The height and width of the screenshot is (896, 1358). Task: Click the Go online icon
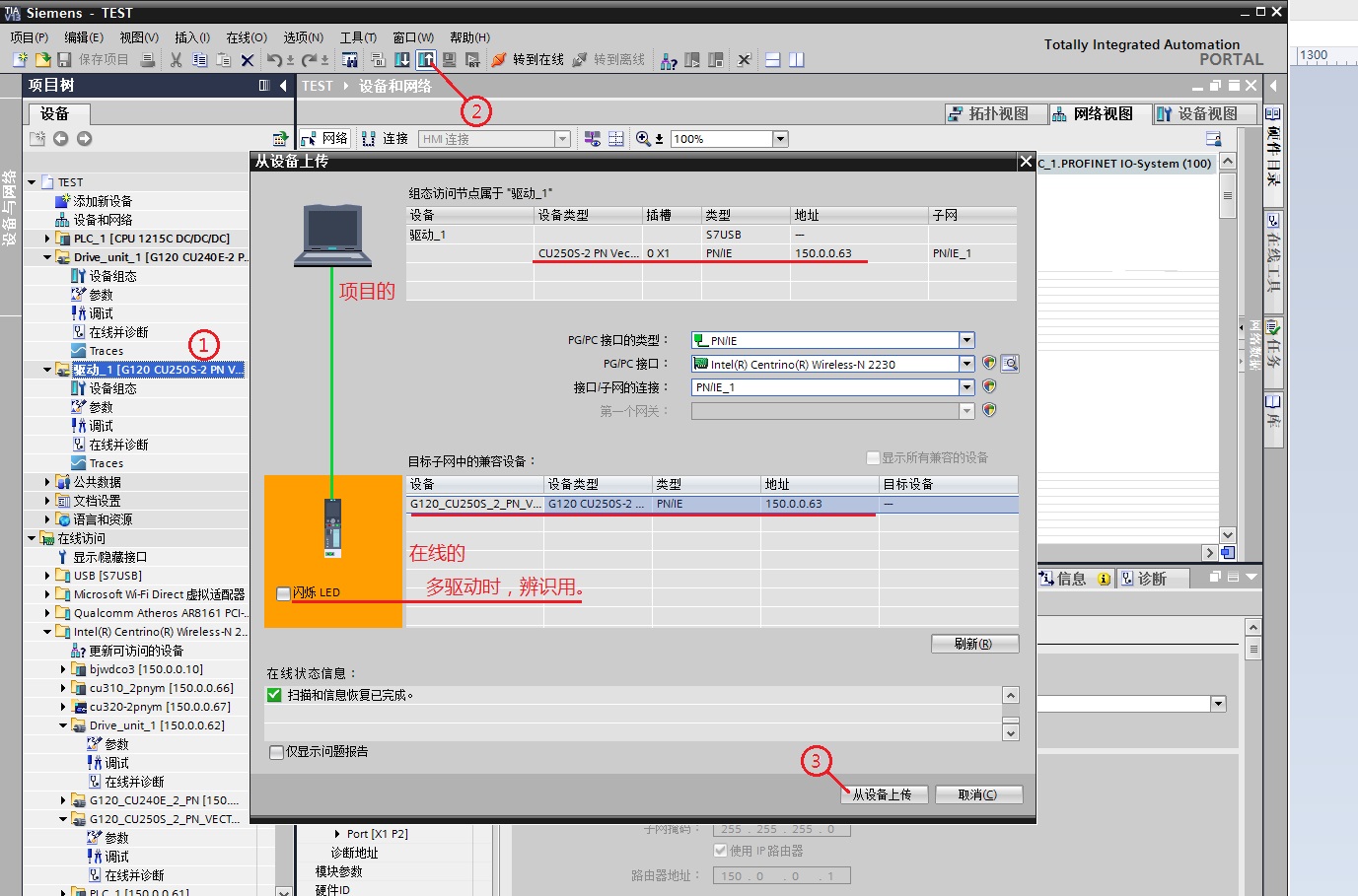[499, 60]
